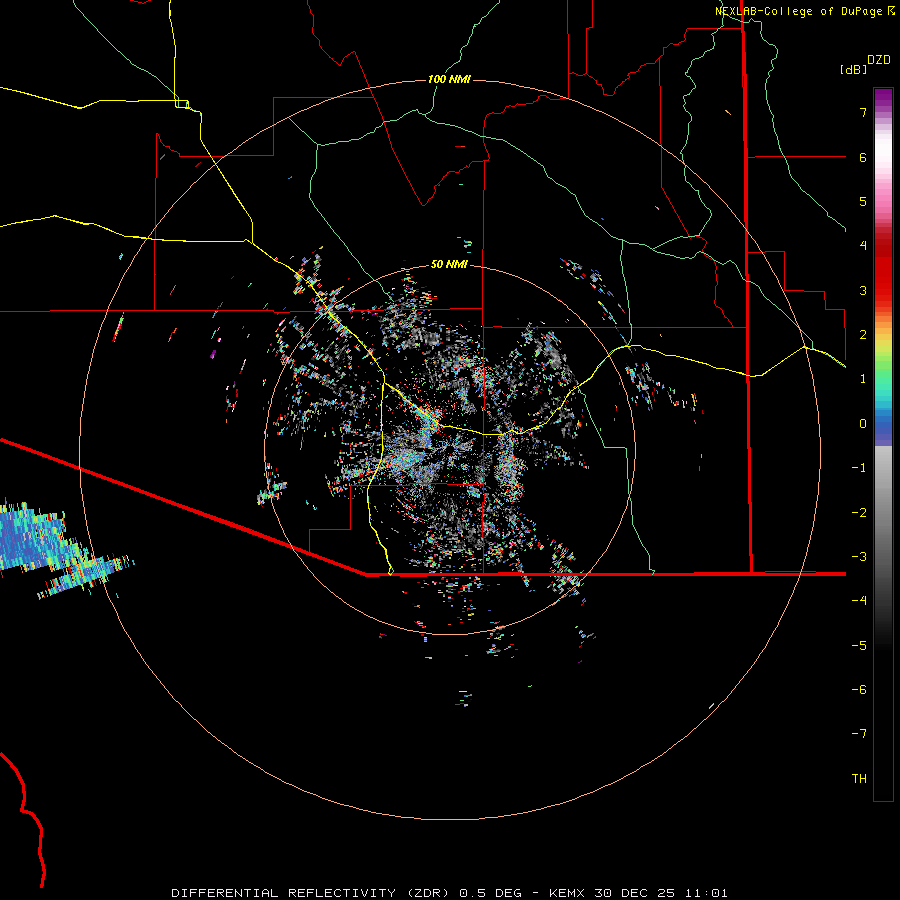Viewport: 900px width, 900px height.
Task: Click the '3' value on color scale
Action: (x=863, y=290)
